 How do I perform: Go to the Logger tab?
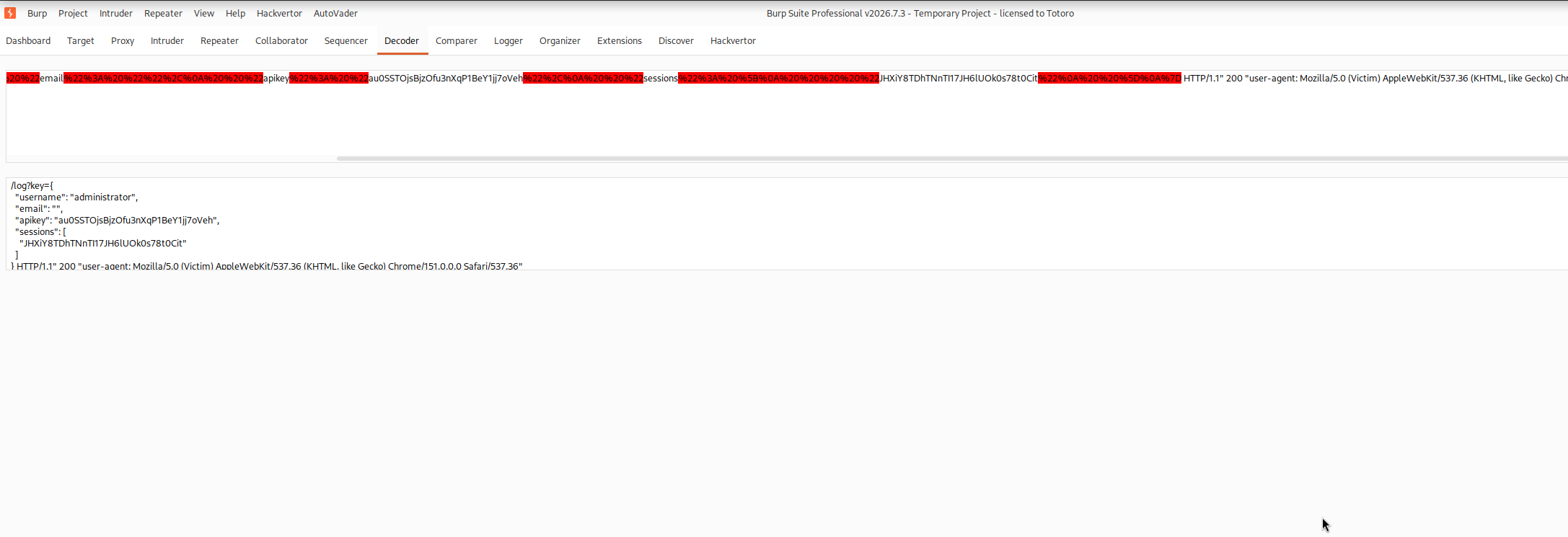tap(508, 40)
